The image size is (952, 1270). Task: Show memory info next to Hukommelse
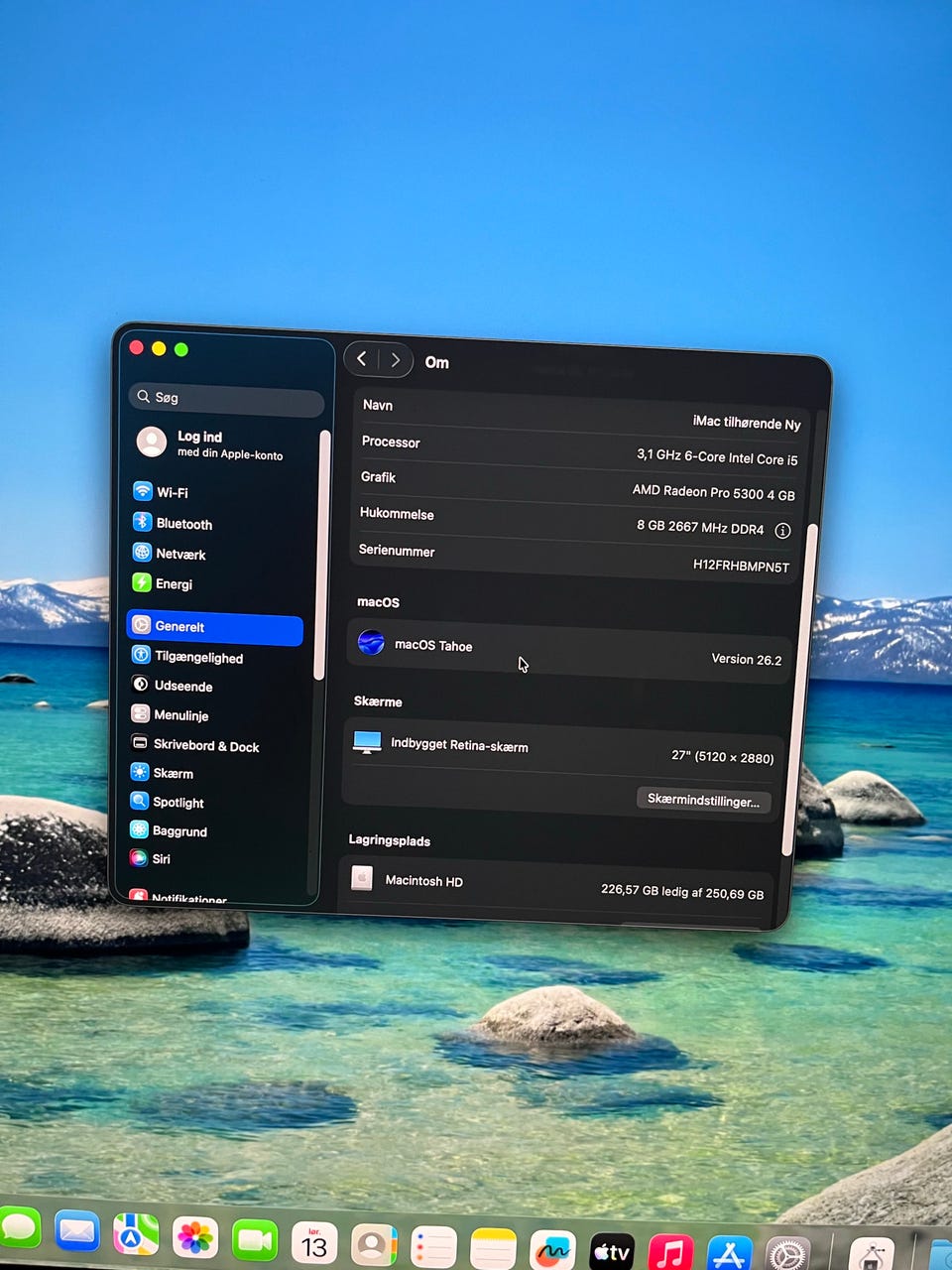click(x=782, y=531)
